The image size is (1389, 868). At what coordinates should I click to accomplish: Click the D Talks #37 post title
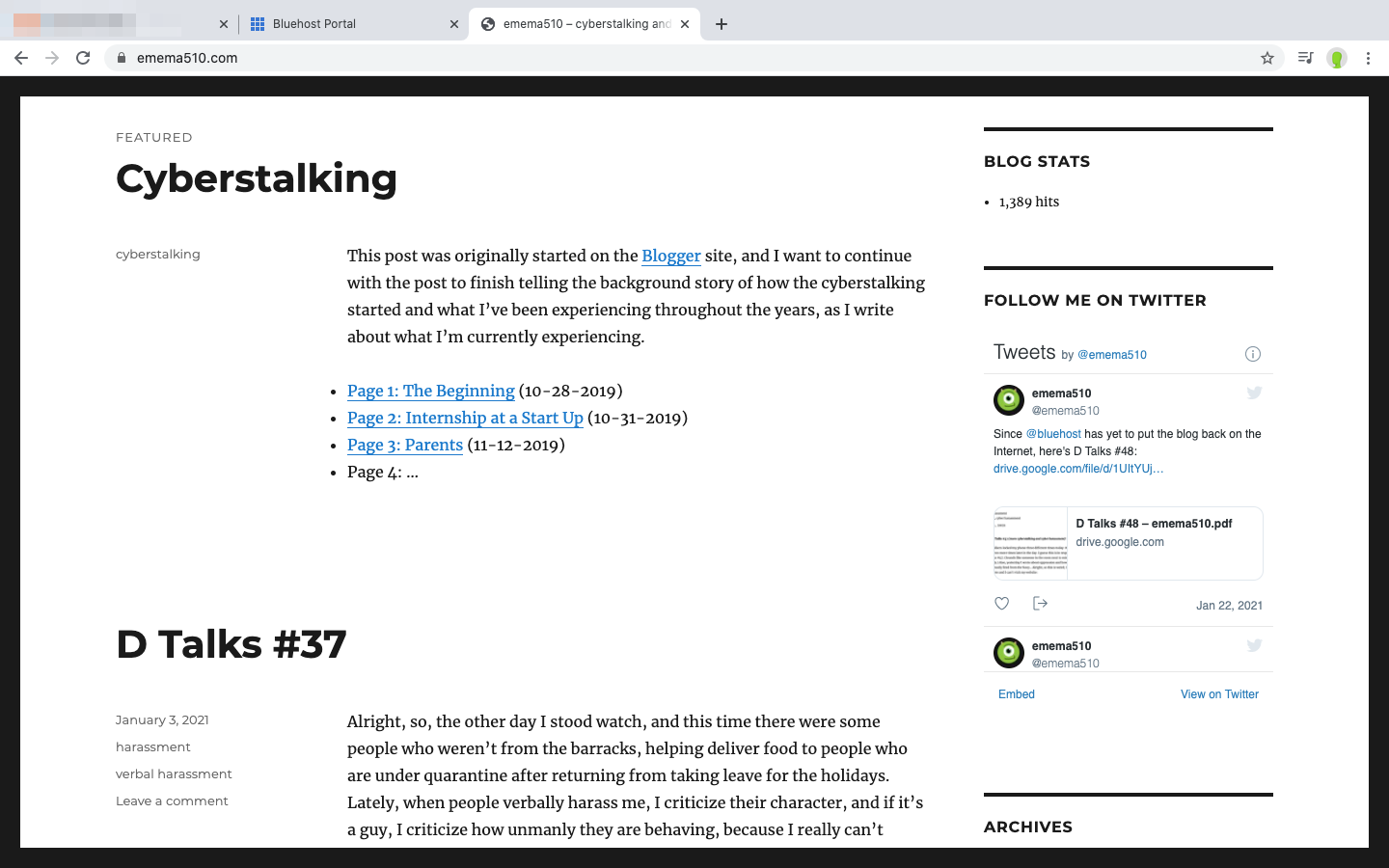coord(231,644)
